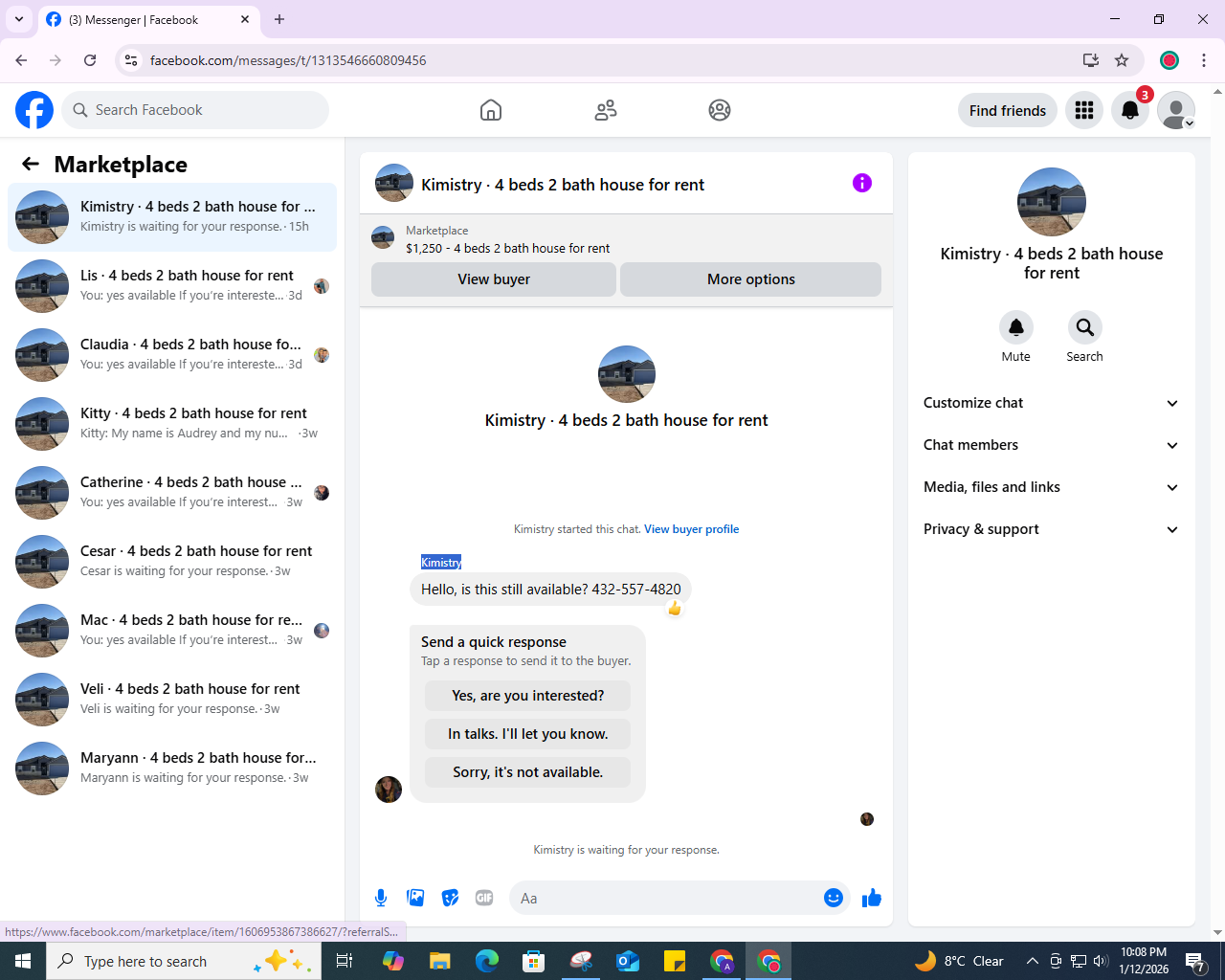Choose a sticker icon

[x=450, y=898]
